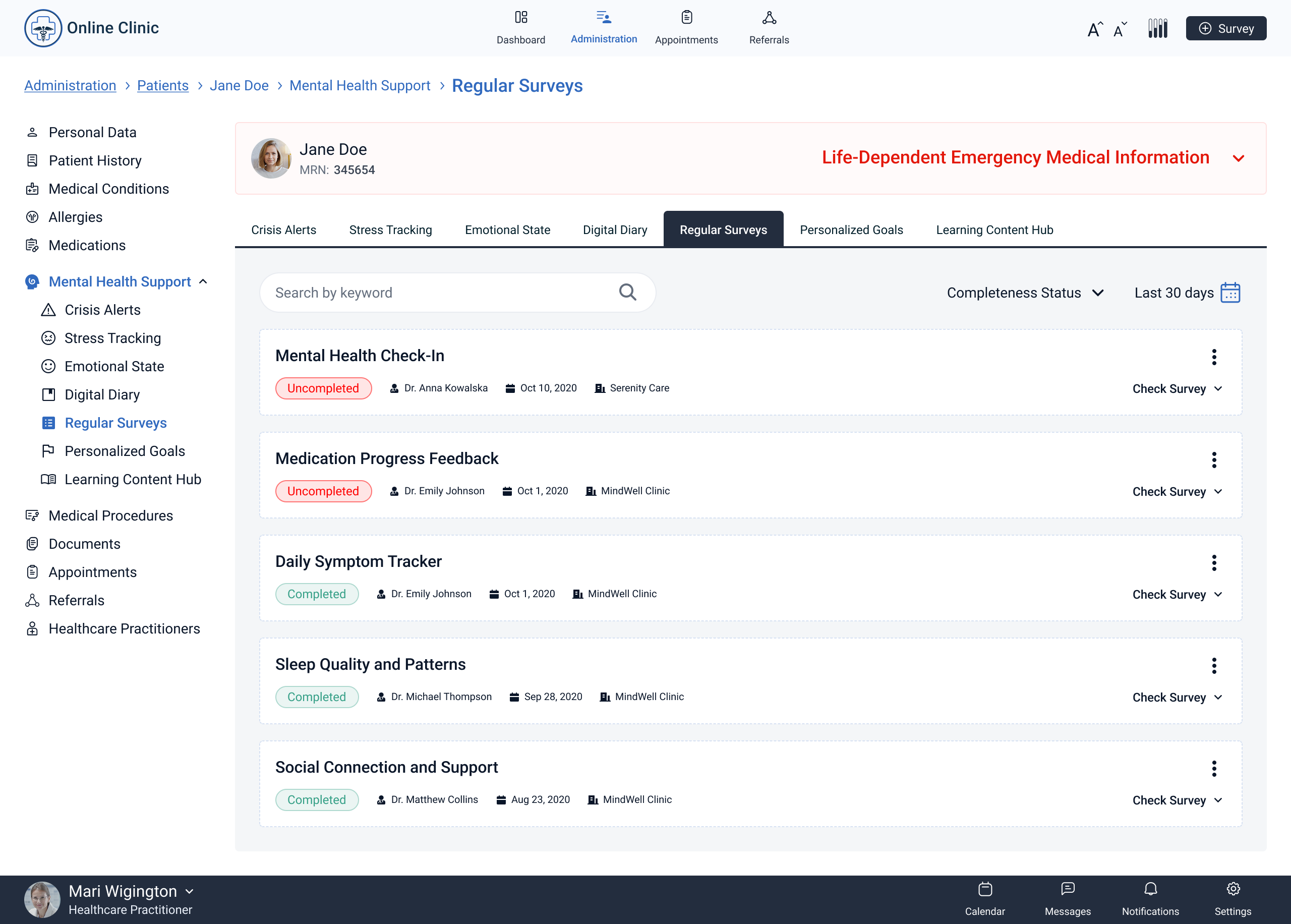Click the search magnifier icon
Screen dimensions: 1291x924
pyautogui.click(x=627, y=293)
